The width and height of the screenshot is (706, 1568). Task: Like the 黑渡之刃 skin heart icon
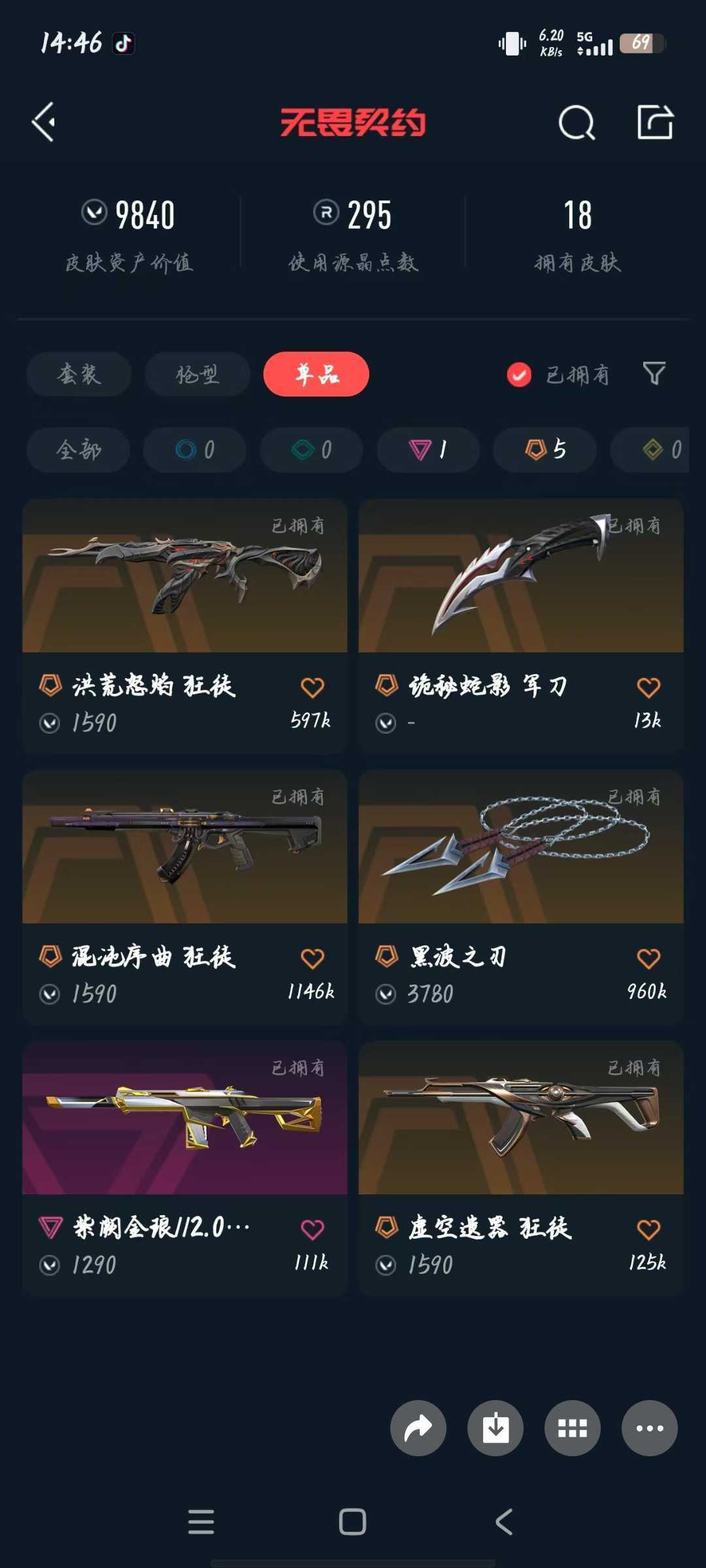(648, 958)
